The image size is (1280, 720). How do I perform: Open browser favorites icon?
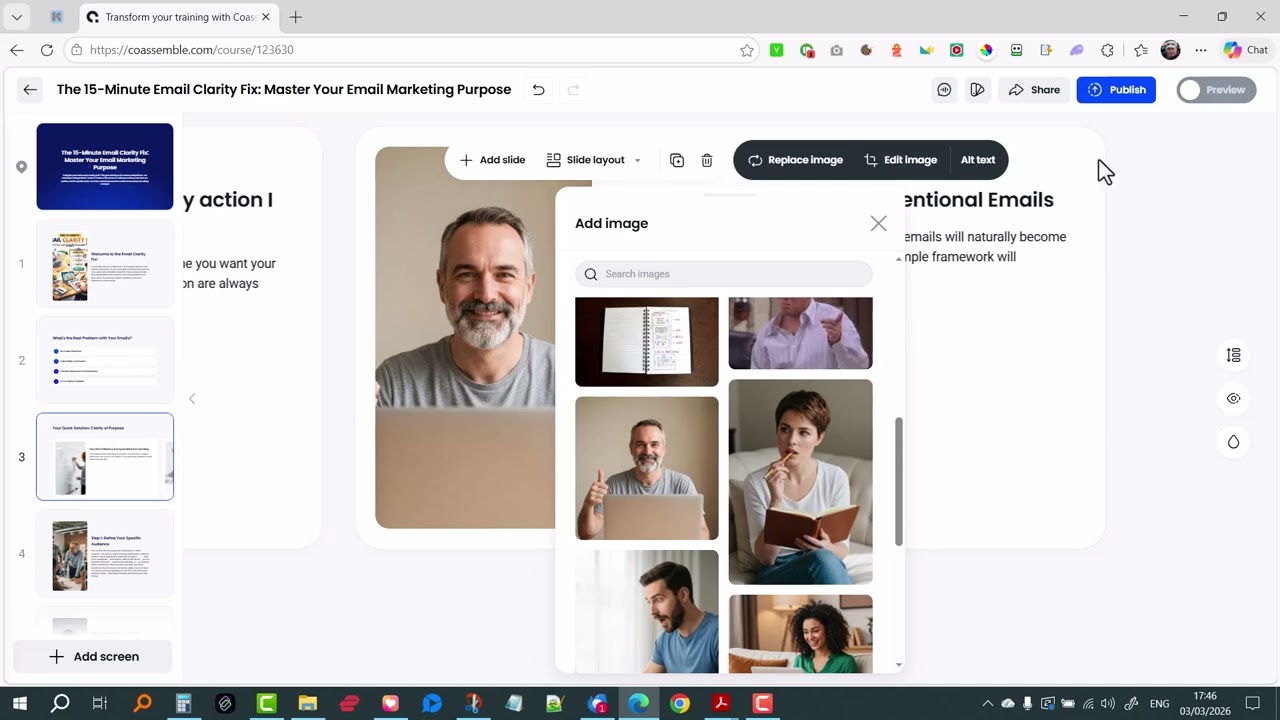click(1141, 50)
